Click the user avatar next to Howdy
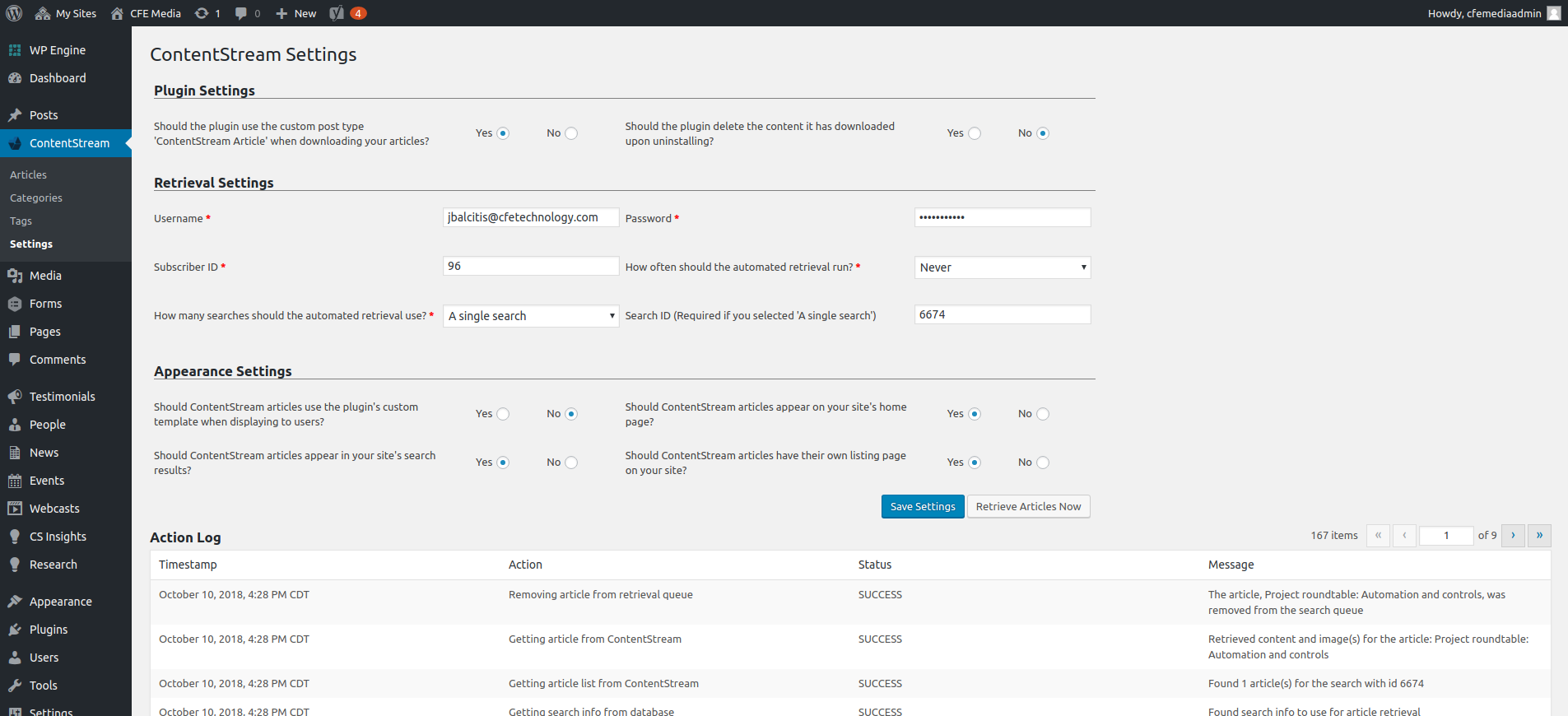Image resolution: width=1568 pixels, height=716 pixels. 1554,13
